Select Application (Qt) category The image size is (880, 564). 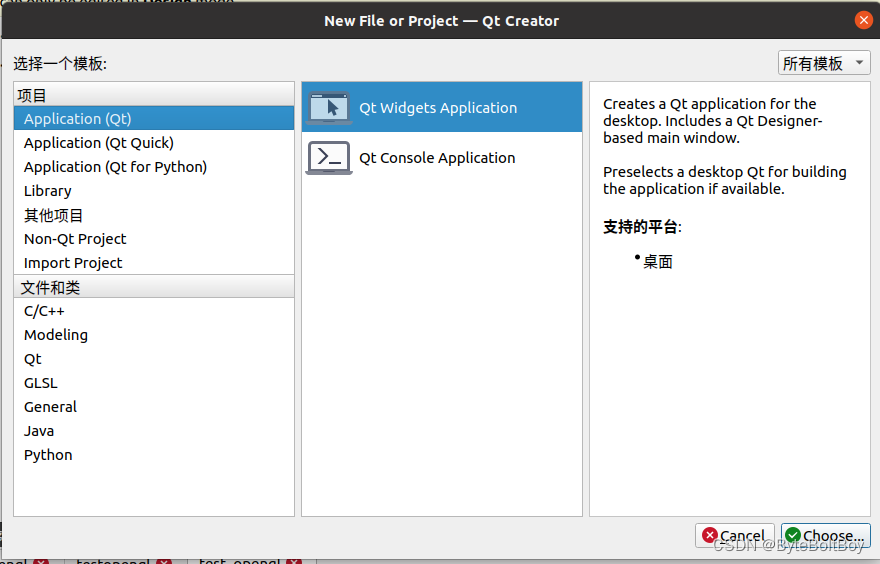[x=154, y=118]
